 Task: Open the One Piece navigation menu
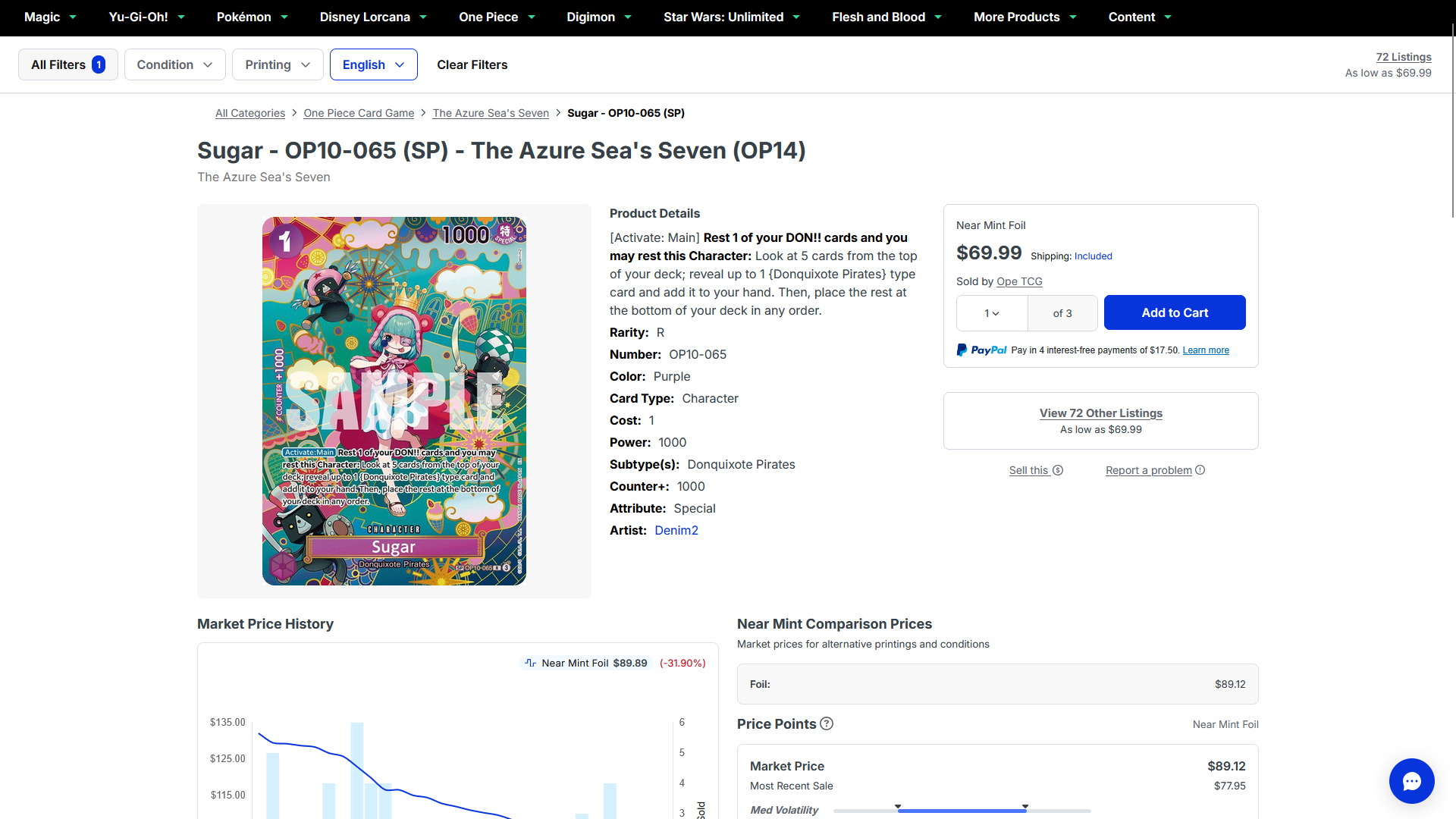pyautogui.click(x=497, y=17)
